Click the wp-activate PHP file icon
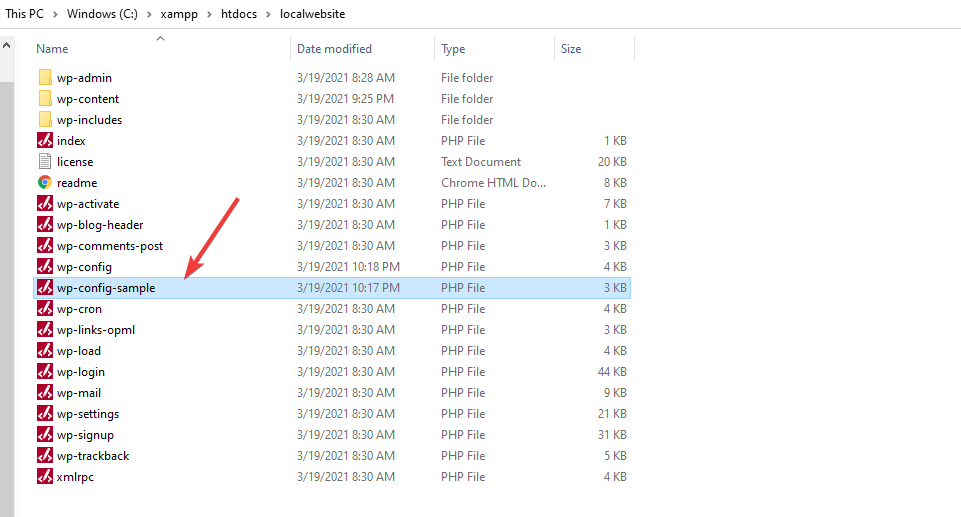 pyautogui.click(x=45, y=203)
